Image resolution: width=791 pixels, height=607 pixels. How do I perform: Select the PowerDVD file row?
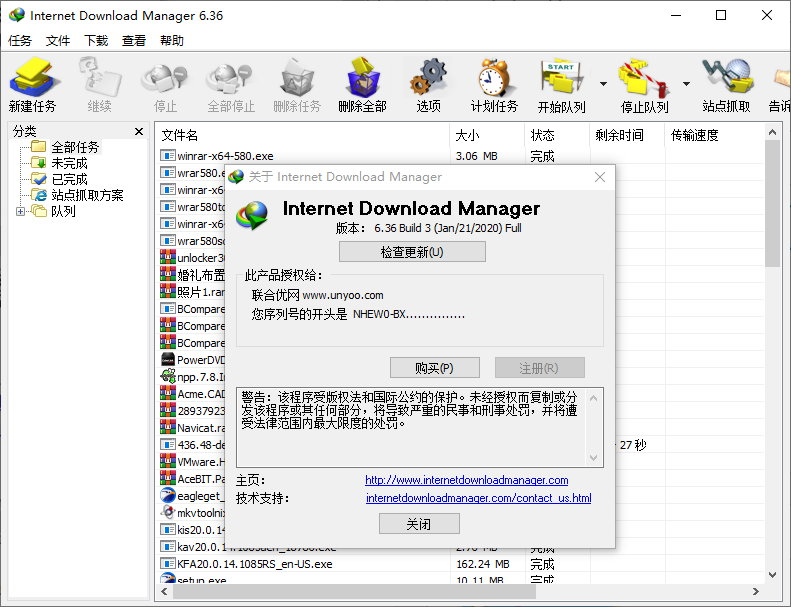192,360
